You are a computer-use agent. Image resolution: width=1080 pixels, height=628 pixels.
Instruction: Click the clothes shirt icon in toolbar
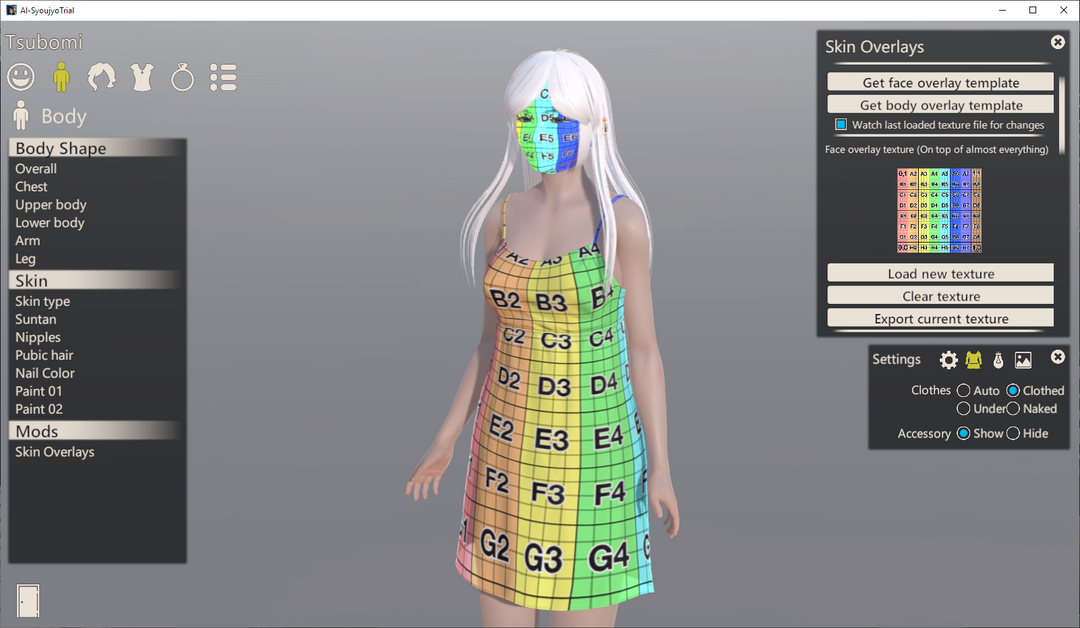coord(141,77)
